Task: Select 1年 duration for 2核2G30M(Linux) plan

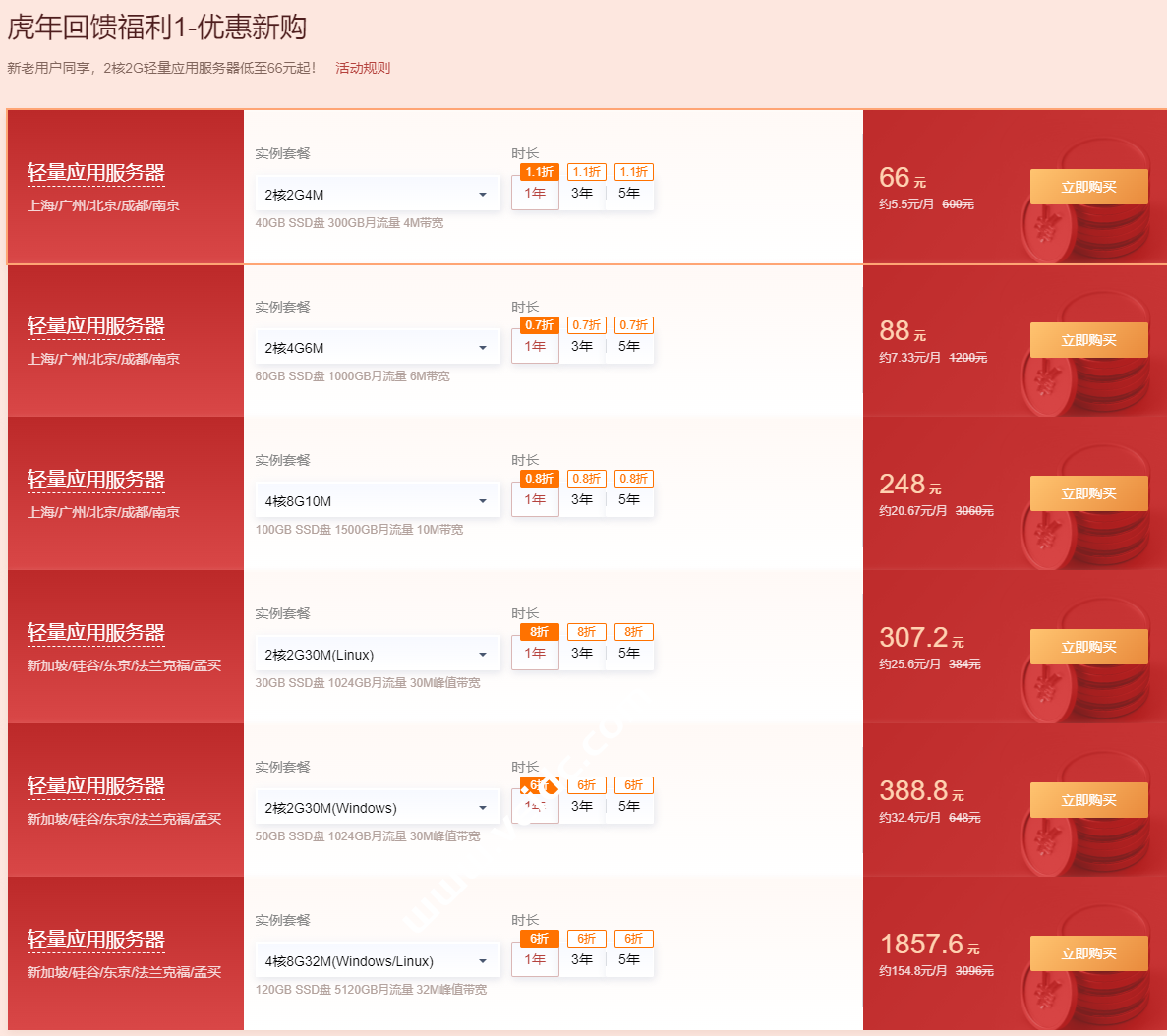Action: click(x=535, y=653)
